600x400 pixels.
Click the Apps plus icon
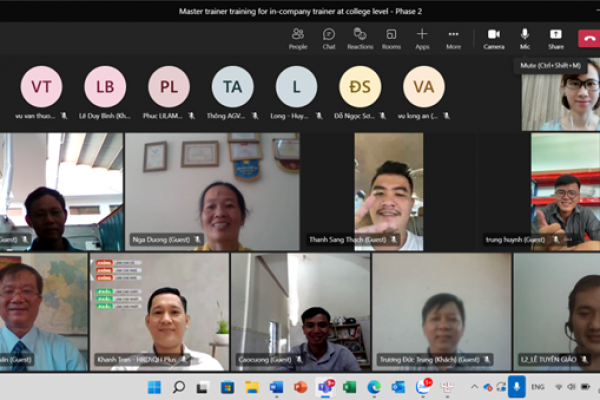422,38
